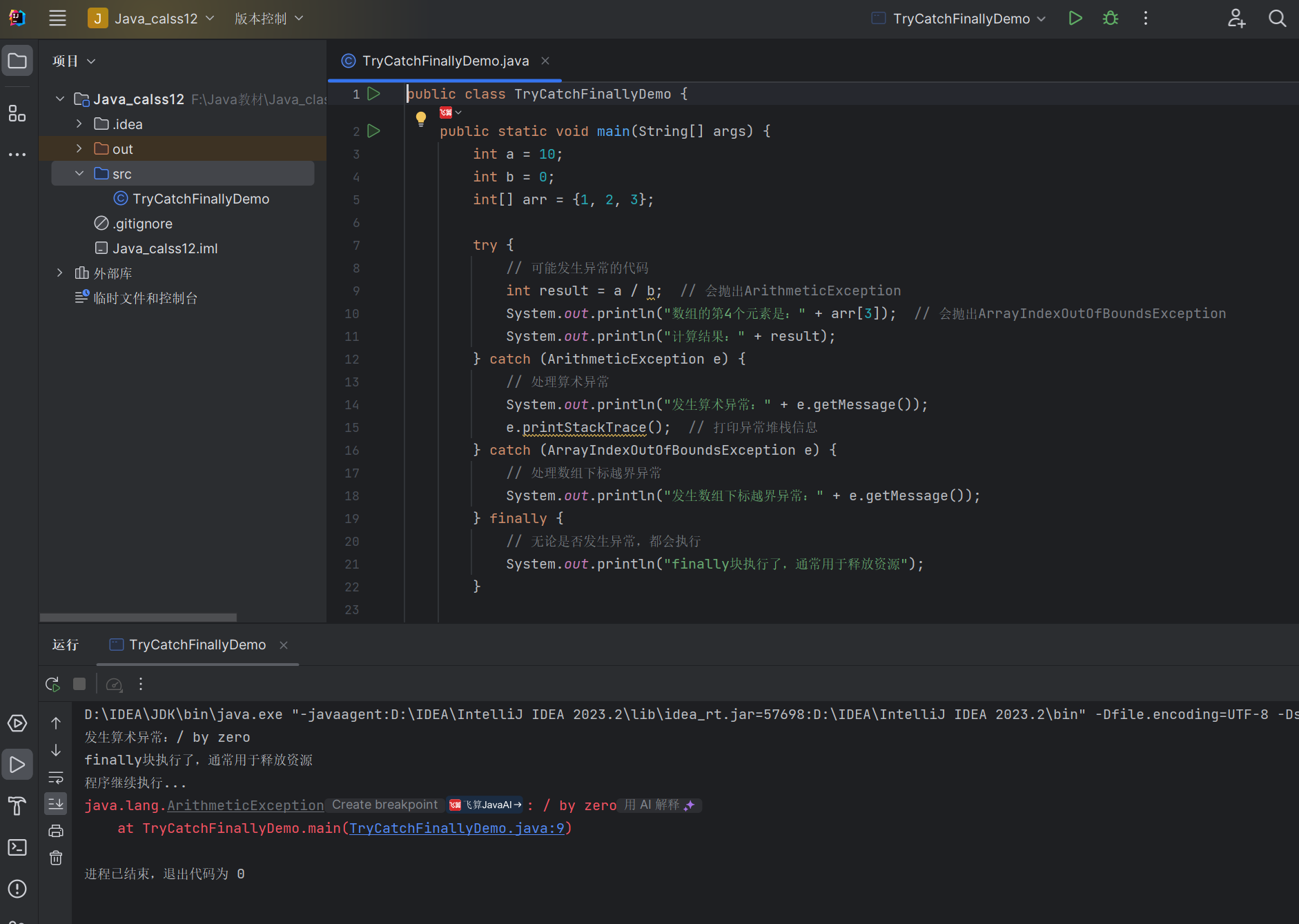Expand the .idea folder
The height and width of the screenshot is (924, 1299).
point(79,124)
